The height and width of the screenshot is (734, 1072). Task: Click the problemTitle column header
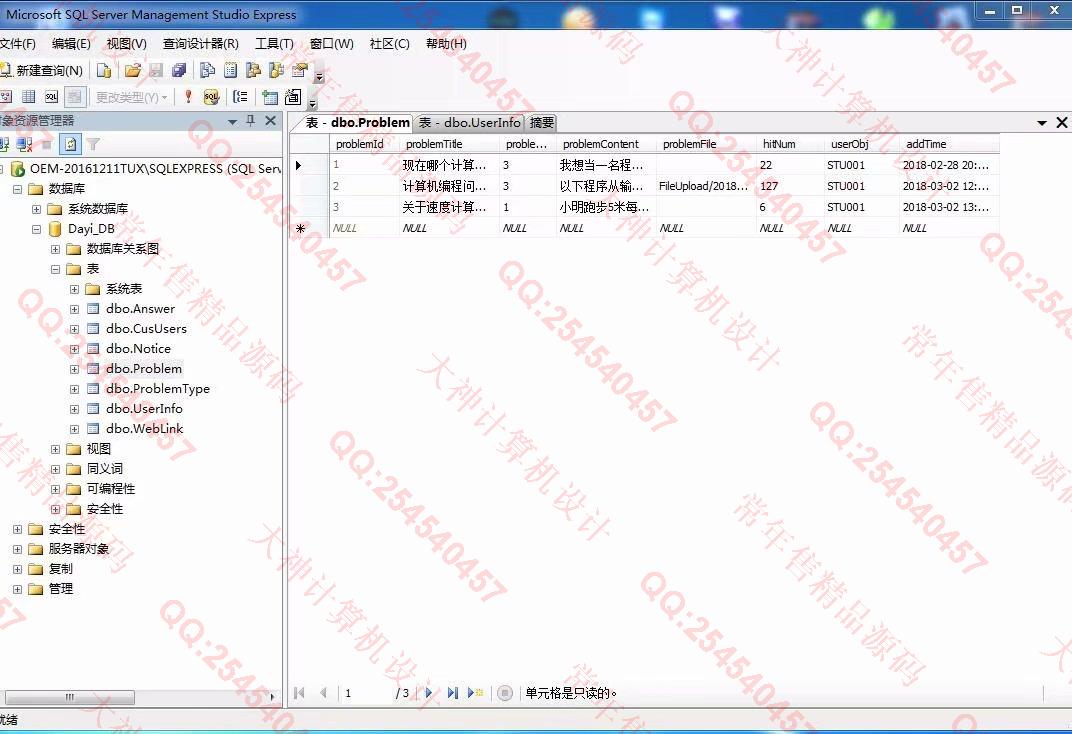point(448,144)
